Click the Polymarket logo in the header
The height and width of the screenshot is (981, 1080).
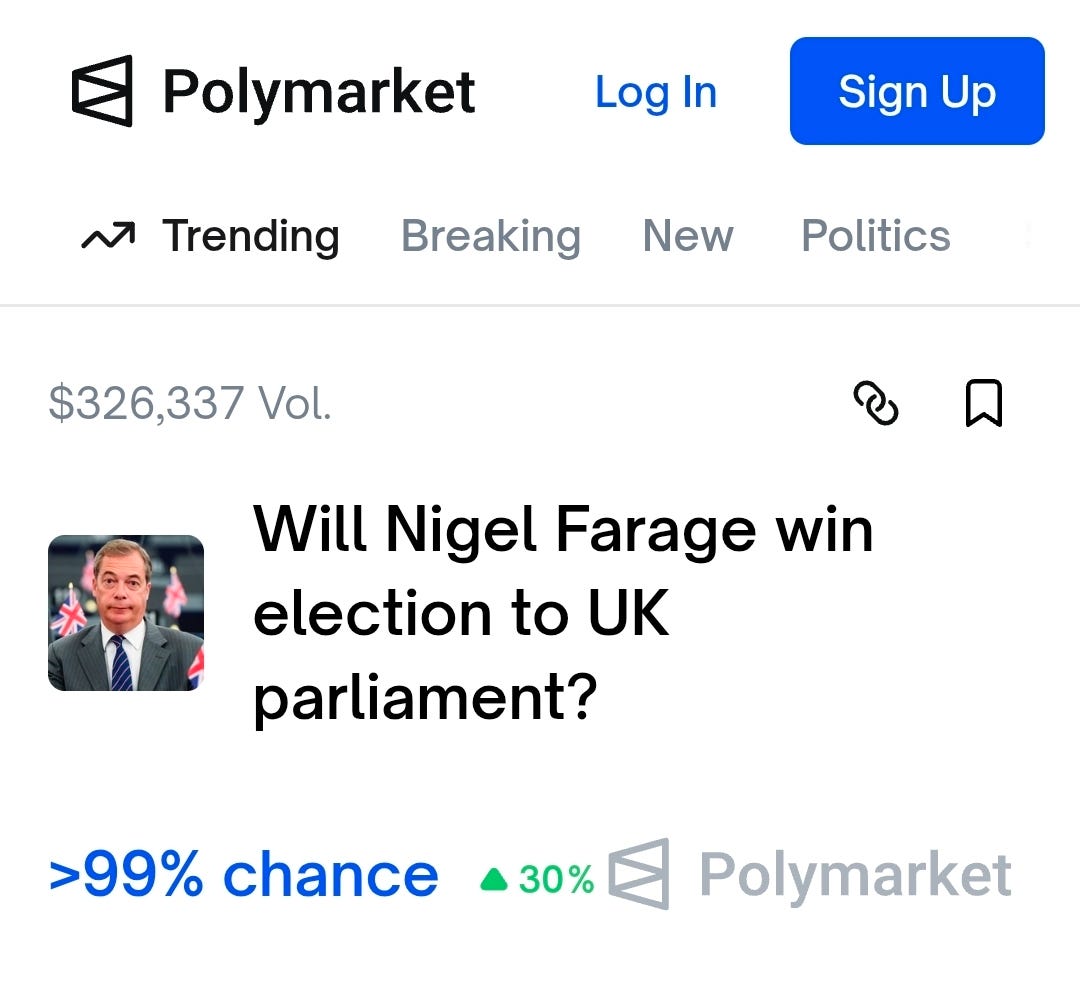[x=103, y=91]
